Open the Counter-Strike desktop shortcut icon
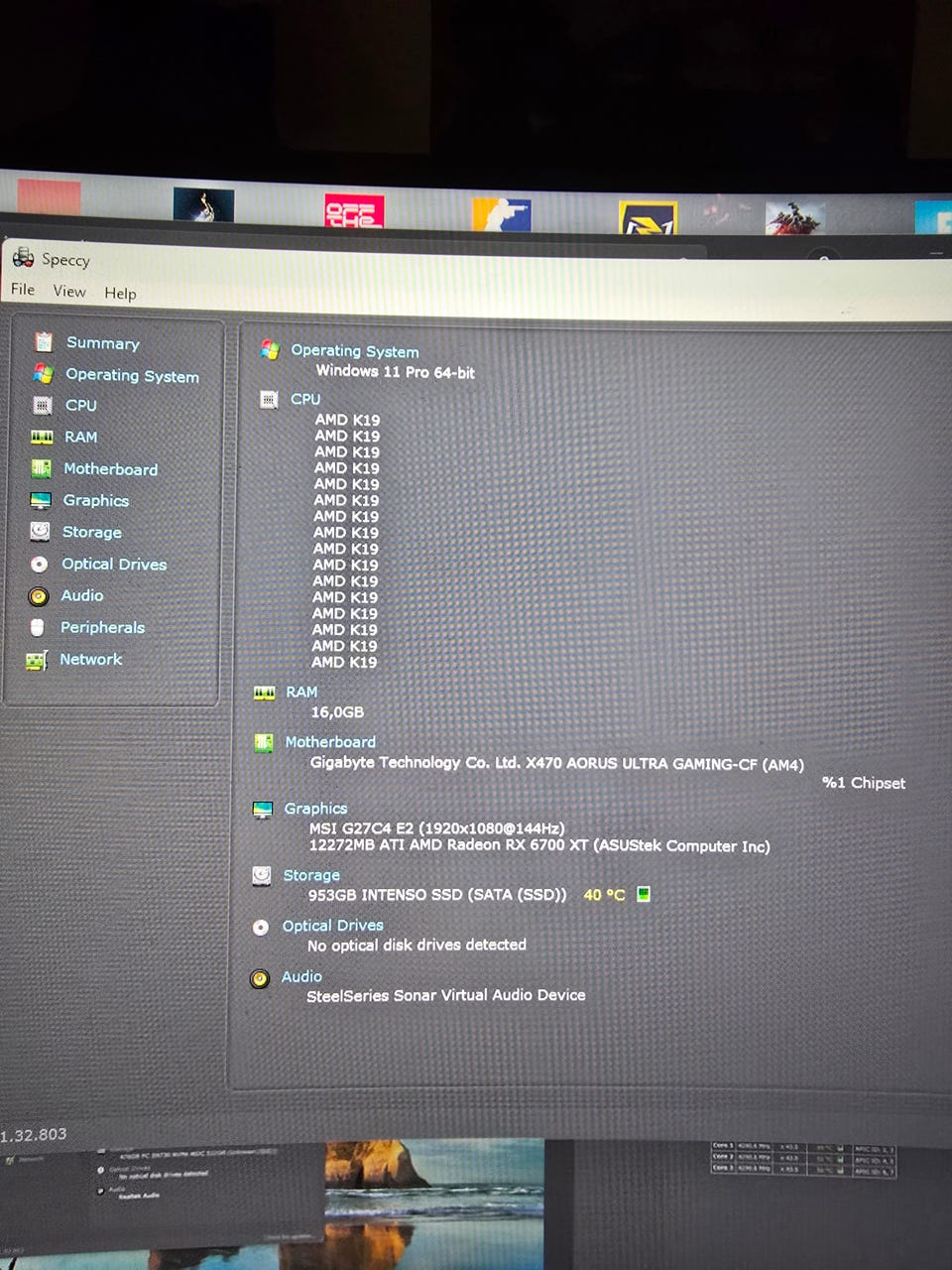Screen dimensions: 952x1270 (x=501, y=214)
